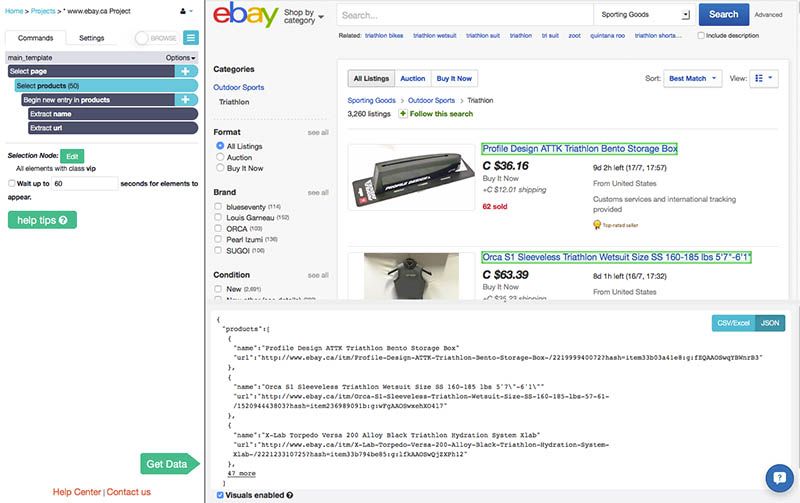
Task: Open the Profile Design ATTK listing link
Action: (x=580, y=149)
